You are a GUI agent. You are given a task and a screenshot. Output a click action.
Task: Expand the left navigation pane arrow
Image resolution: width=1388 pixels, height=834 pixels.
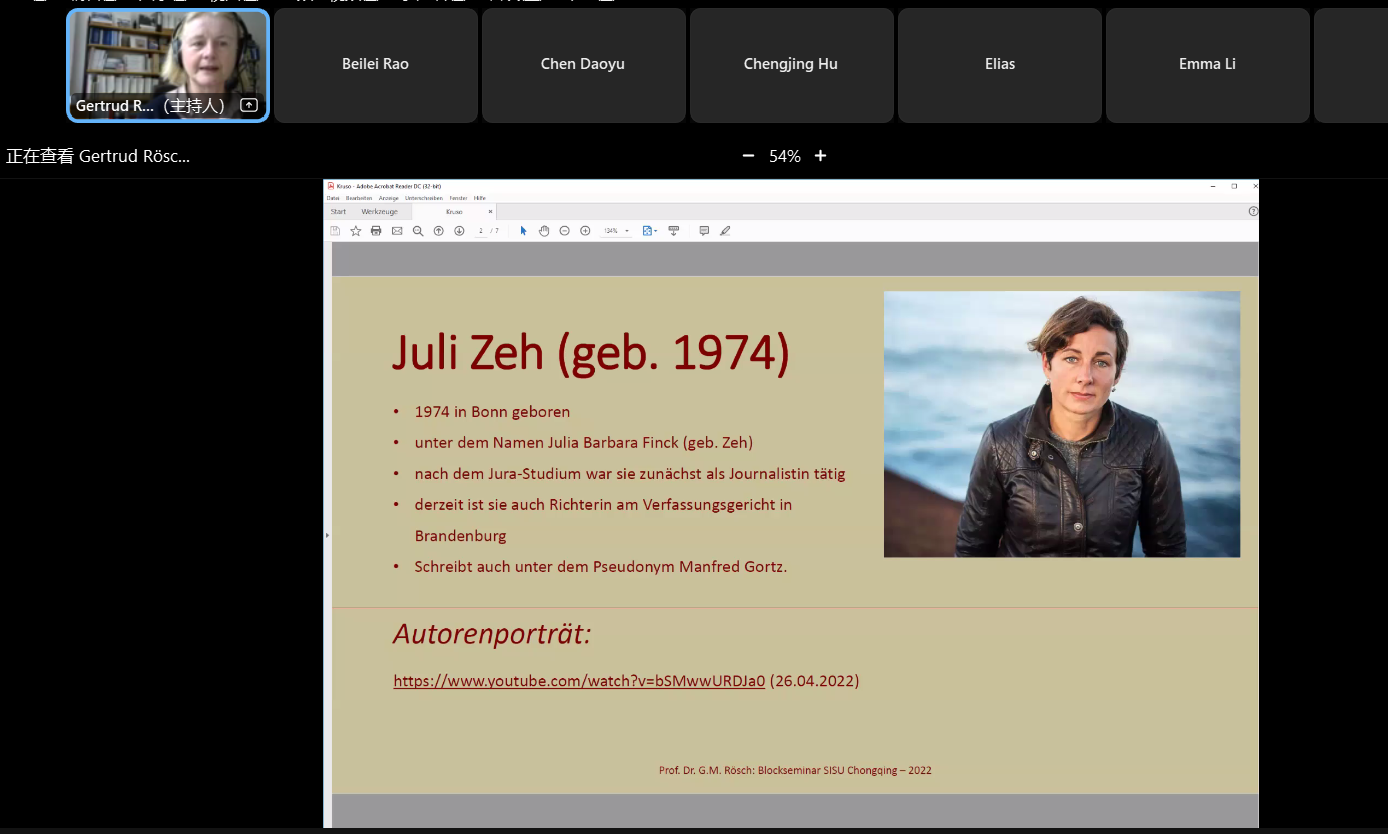[327, 536]
